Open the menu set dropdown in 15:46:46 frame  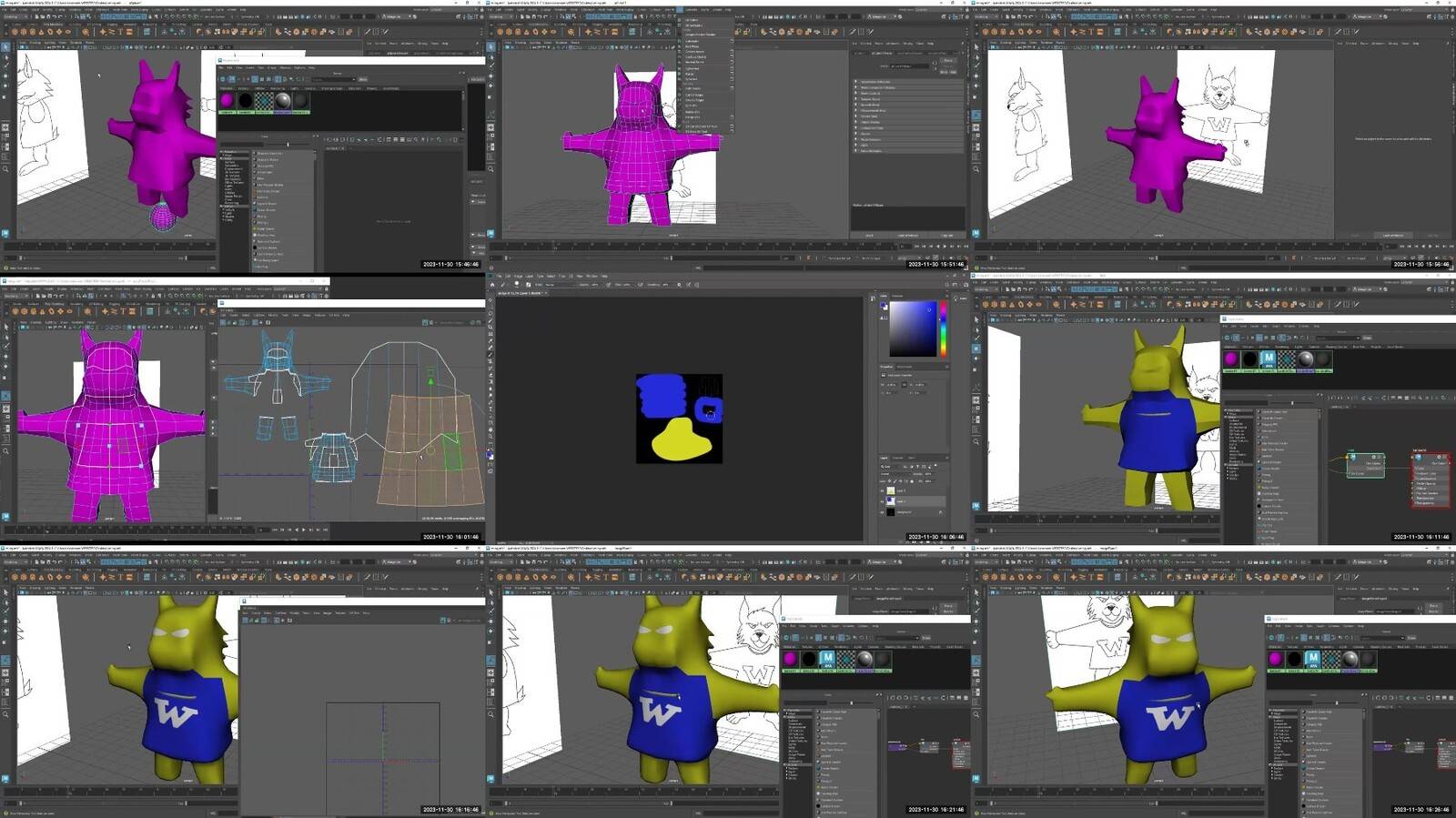point(17,16)
